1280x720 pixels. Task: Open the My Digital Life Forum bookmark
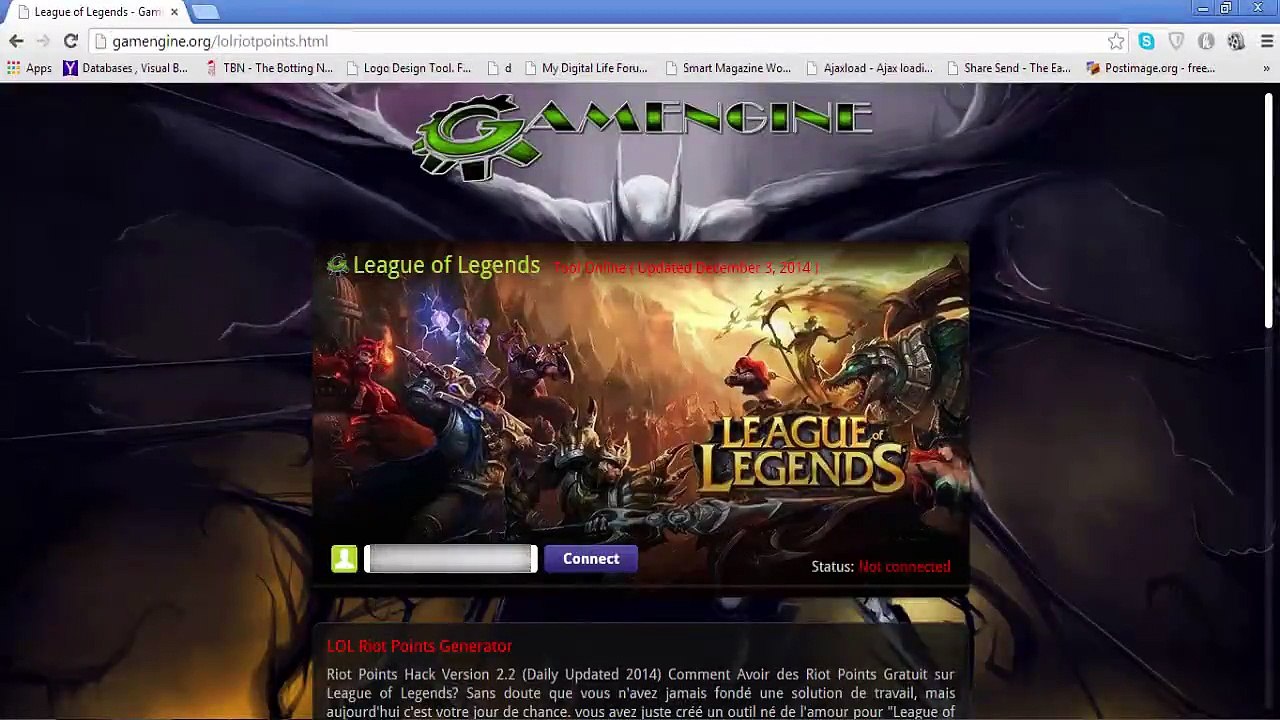pyautogui.click(x=586, y=68)
